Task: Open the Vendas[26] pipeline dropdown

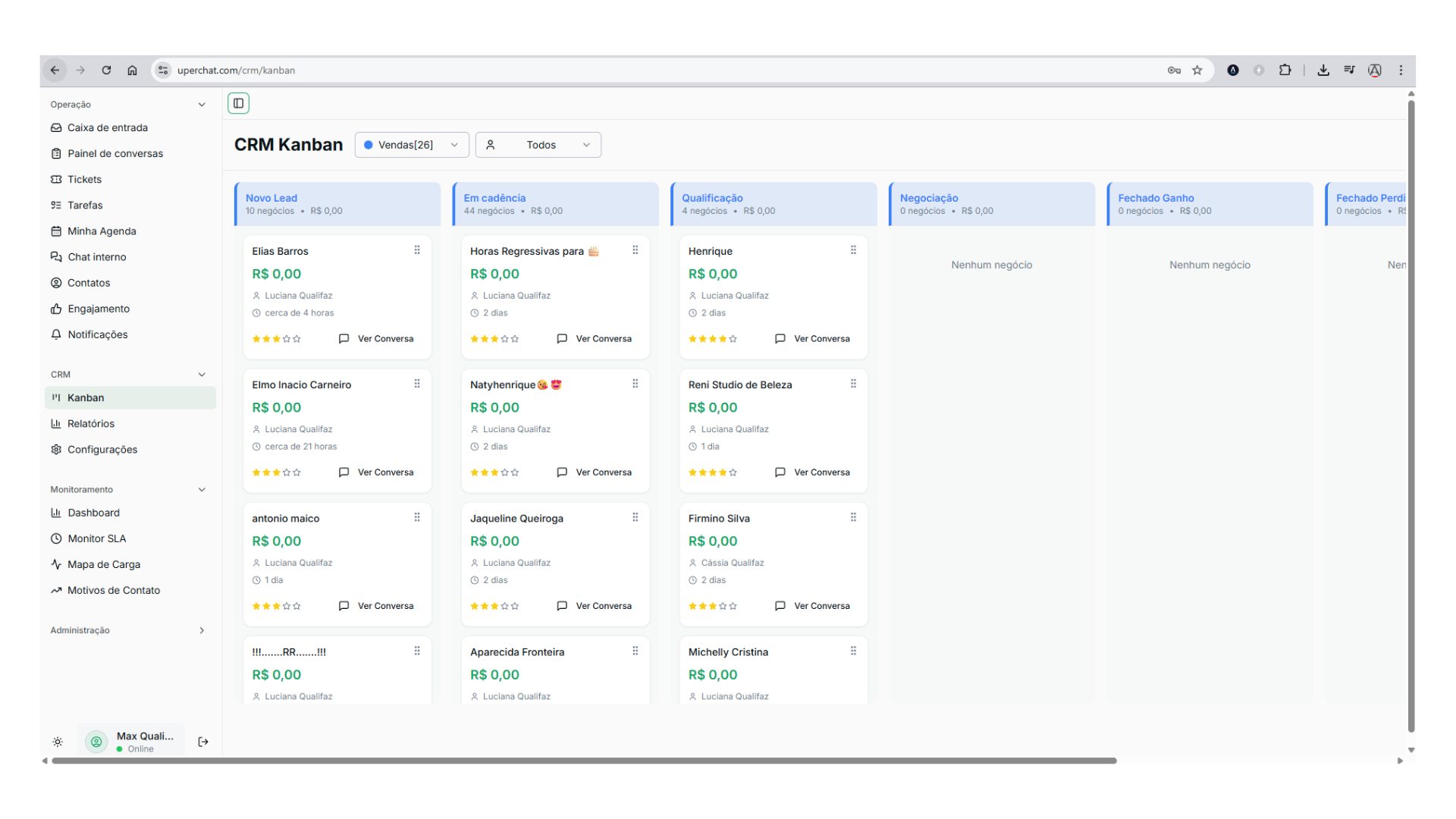Action: (411, 145)
